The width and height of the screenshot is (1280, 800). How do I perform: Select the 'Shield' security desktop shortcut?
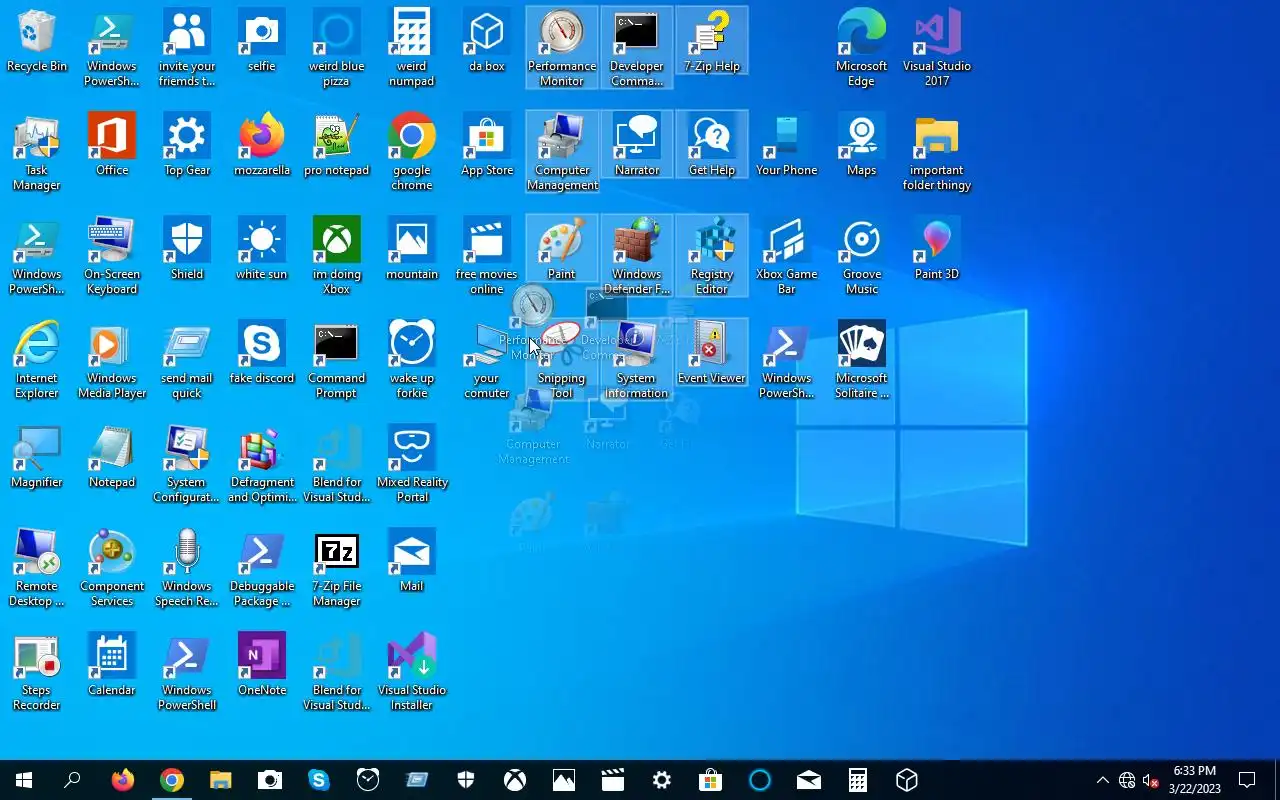[x=187, y=250]
